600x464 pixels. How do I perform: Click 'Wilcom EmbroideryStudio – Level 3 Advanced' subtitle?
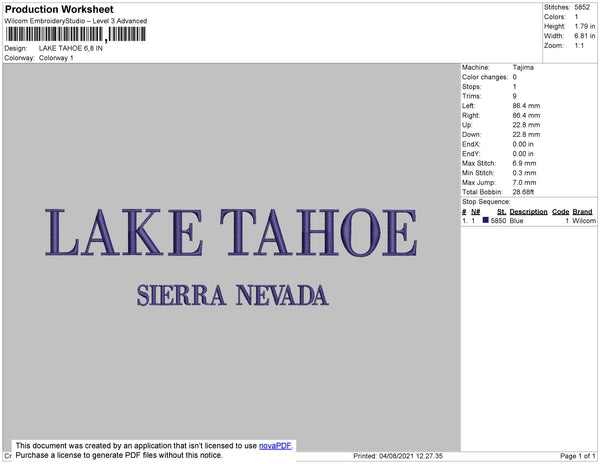click(76, 21)
